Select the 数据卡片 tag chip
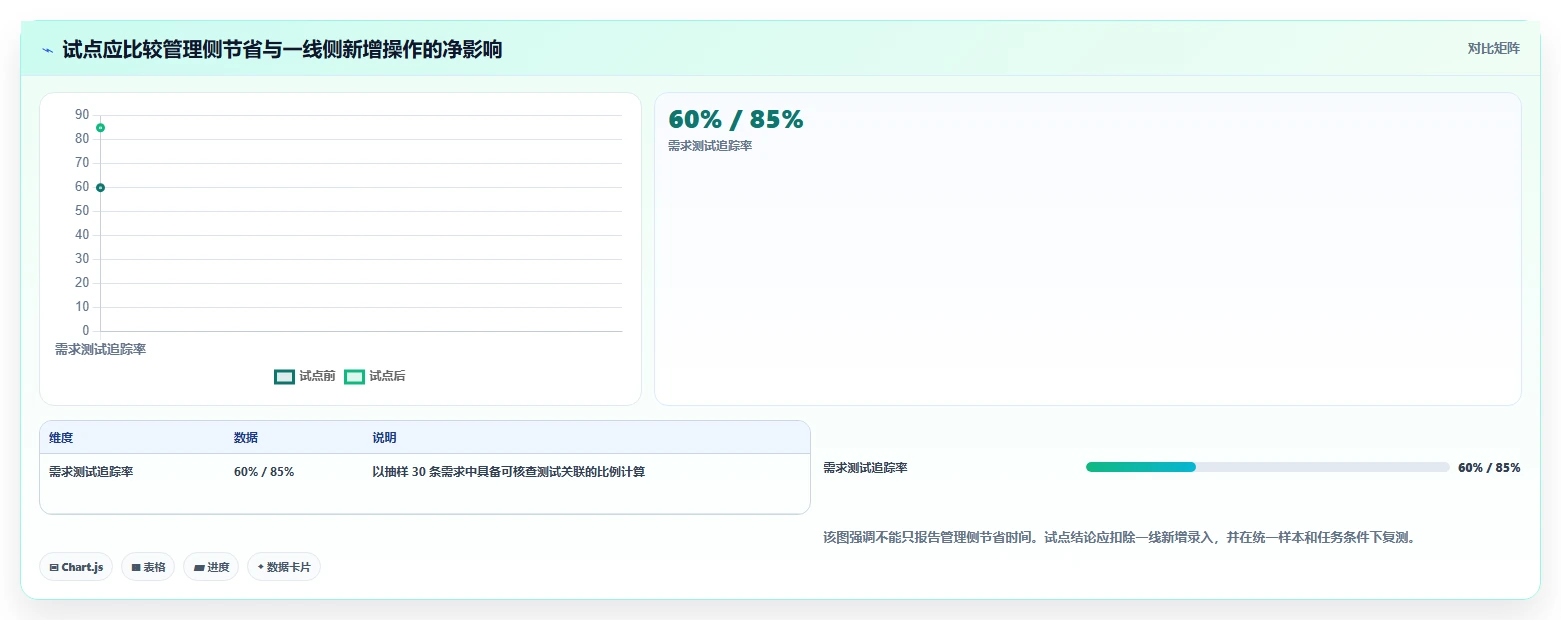Viewport: 1561px width, 620px height. click(284, 567)
